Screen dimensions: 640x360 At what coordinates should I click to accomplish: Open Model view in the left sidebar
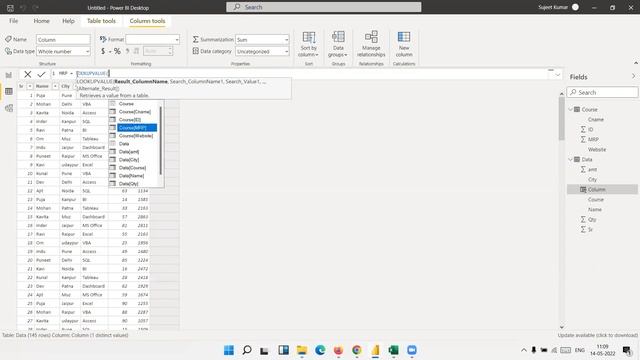coord(9,108)
